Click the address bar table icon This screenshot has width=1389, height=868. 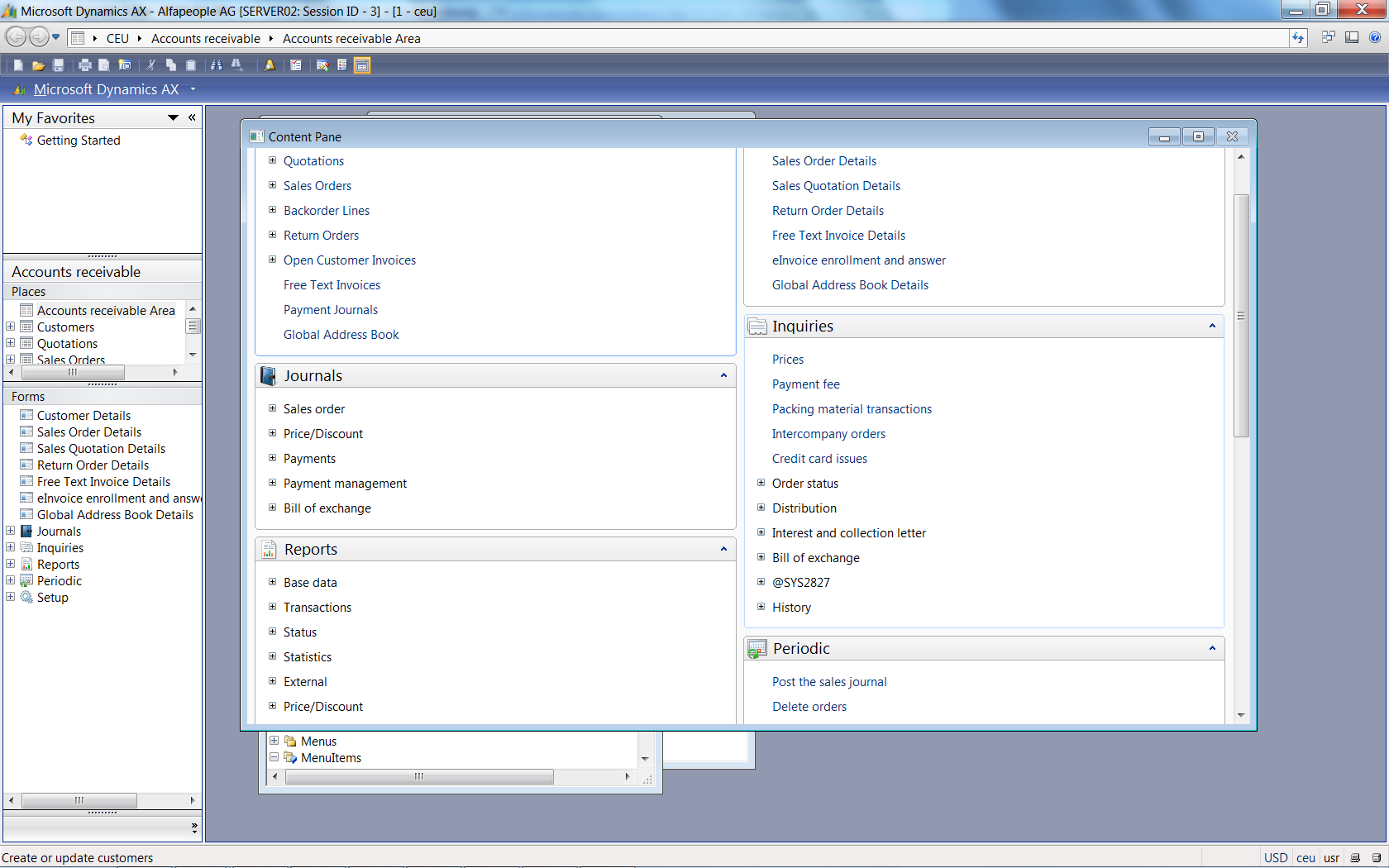(78, 38)
